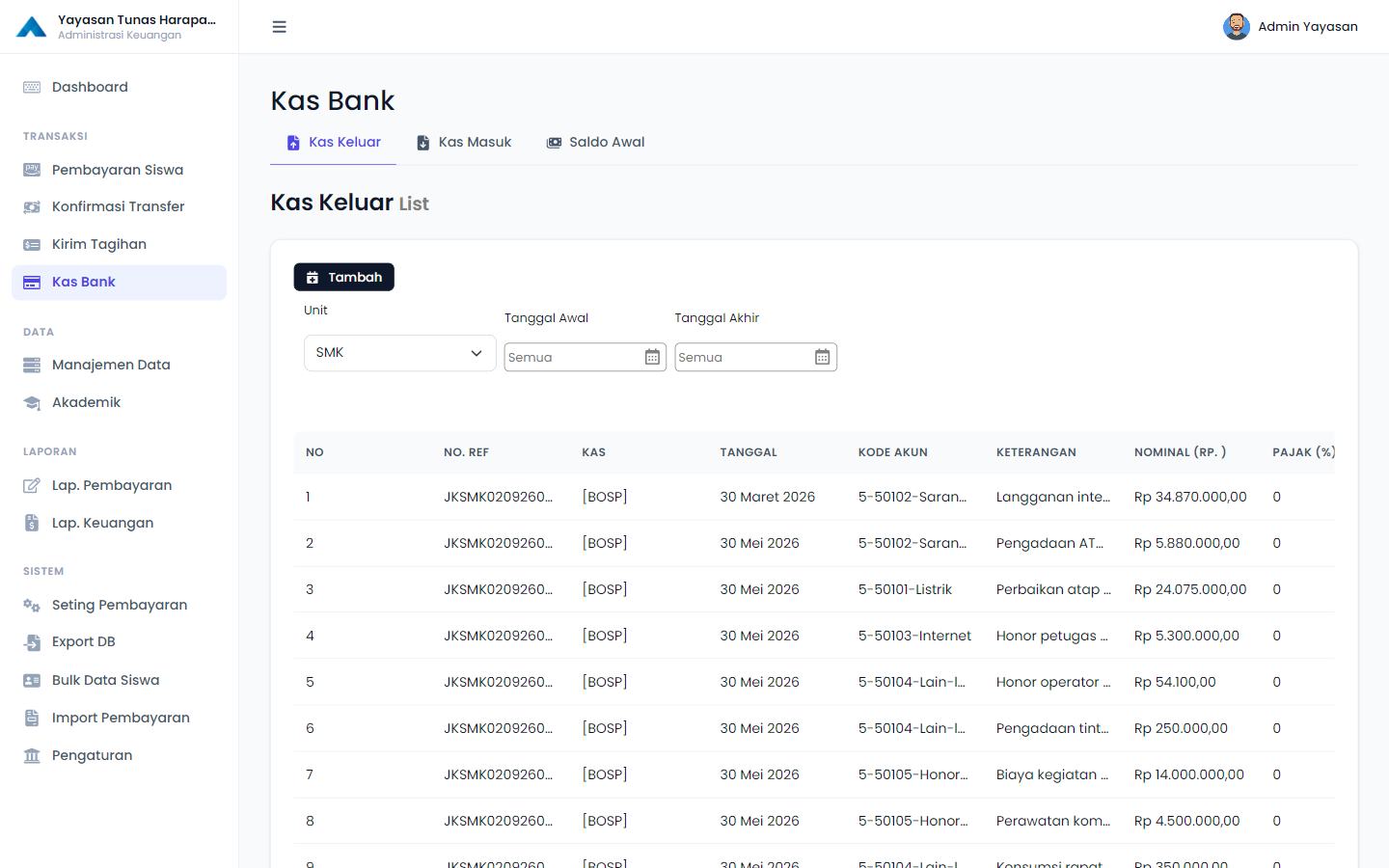The image size is (1389, 868).
Task: Expand the Unit SMK dropdown
Action: (399, 353)
